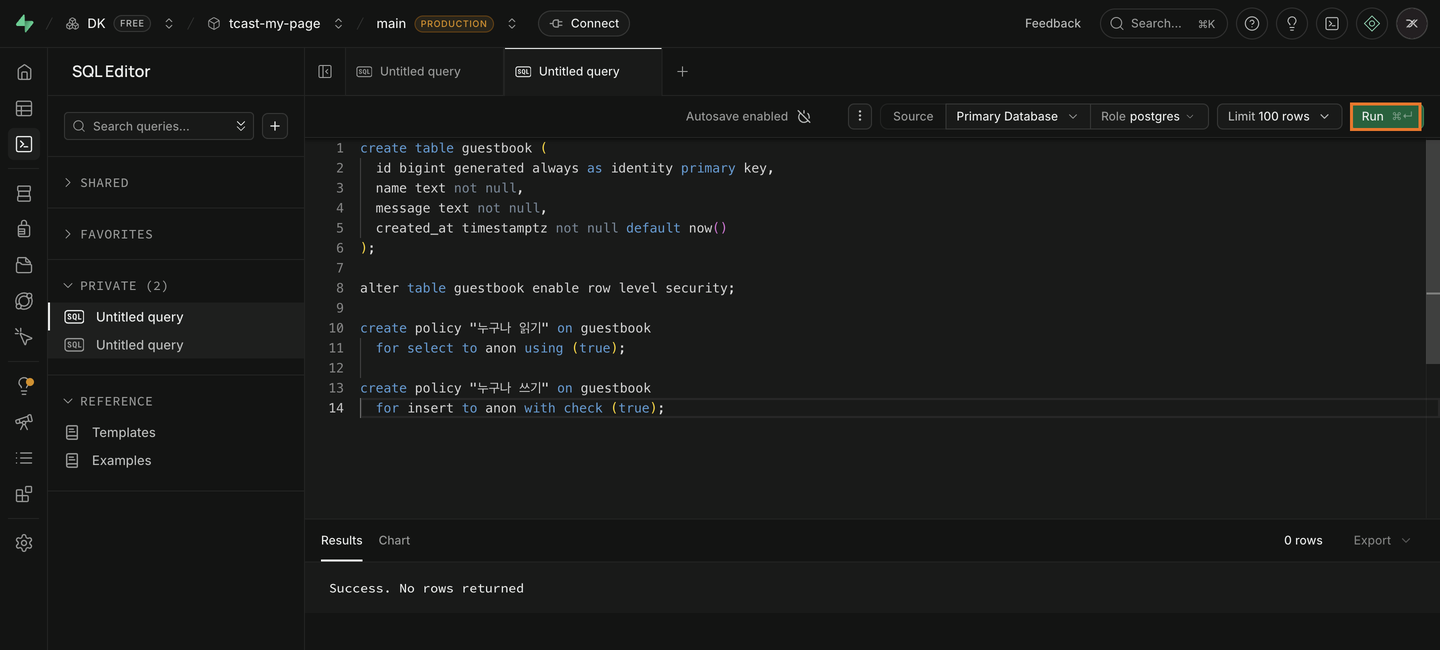Switch to the Chart tab
Viewport: 1440px width, 650px height.
coord(394,540)
